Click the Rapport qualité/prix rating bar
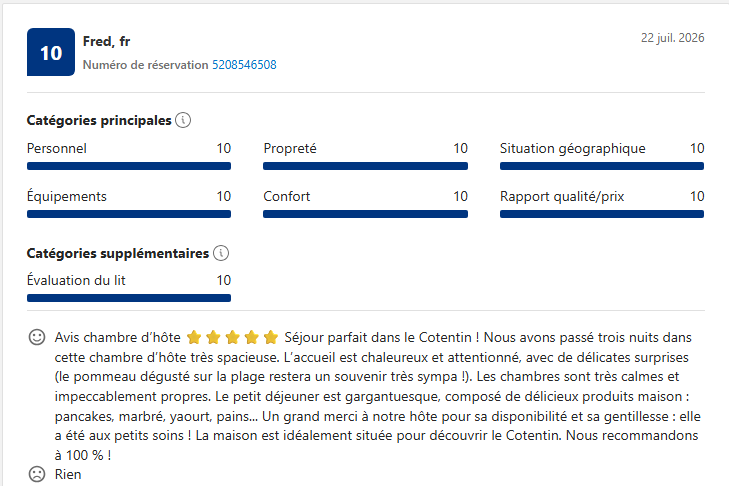This screenshot has height=486, width=729. [x=602, y=214]
